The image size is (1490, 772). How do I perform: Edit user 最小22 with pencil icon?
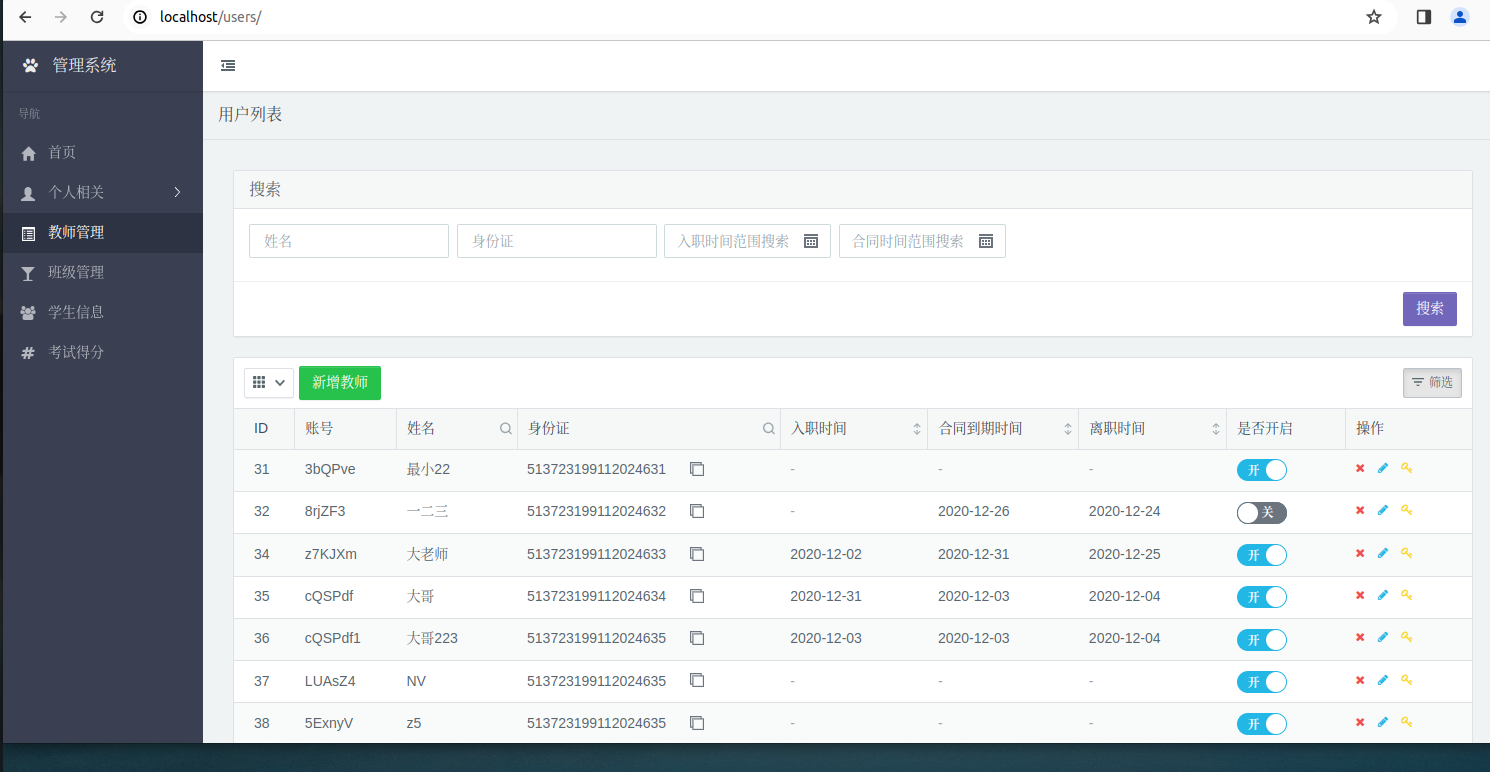pyautogui.click(x=1383, y=468)
